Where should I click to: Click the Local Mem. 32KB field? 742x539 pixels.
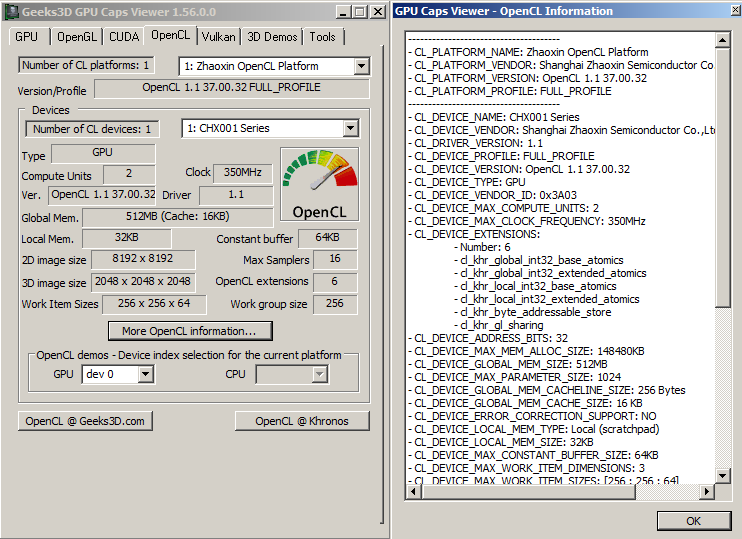(x=127, y=238)
